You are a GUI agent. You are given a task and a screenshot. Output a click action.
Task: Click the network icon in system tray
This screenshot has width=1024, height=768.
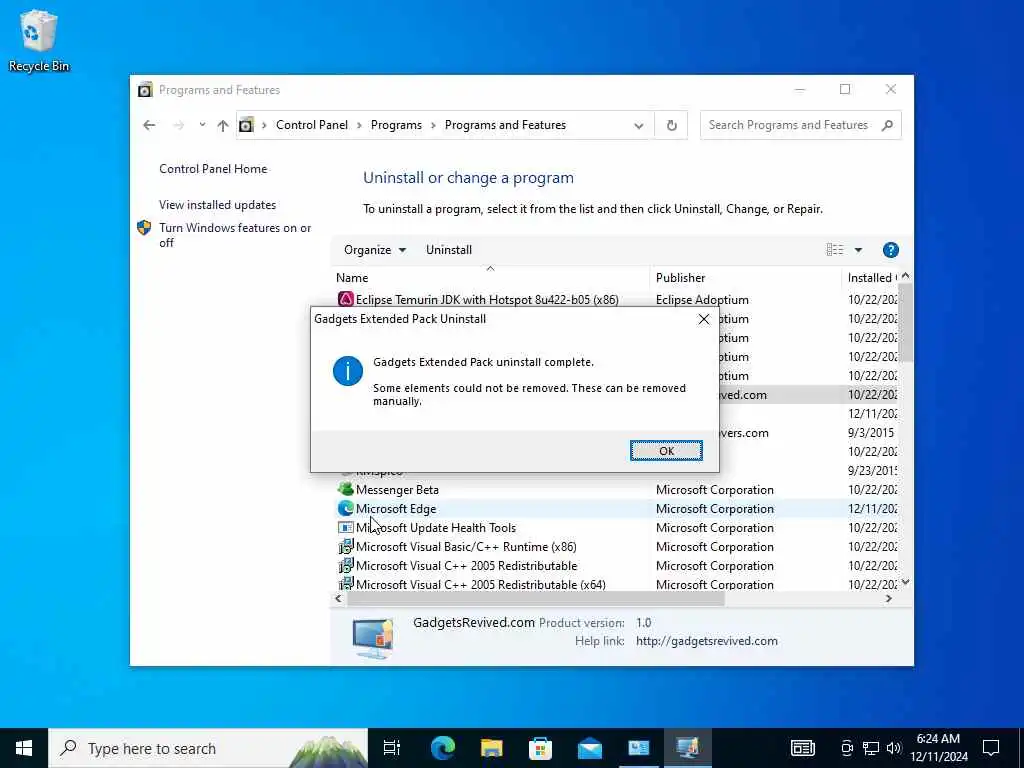[x=871, y=748]
